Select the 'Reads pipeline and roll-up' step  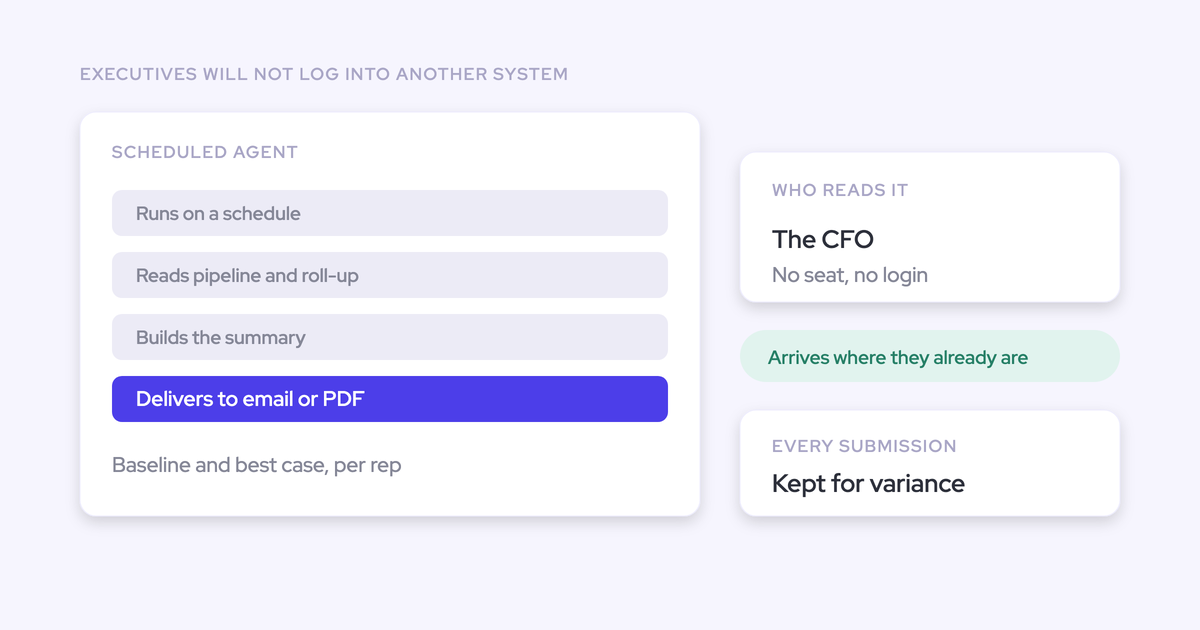390,275
